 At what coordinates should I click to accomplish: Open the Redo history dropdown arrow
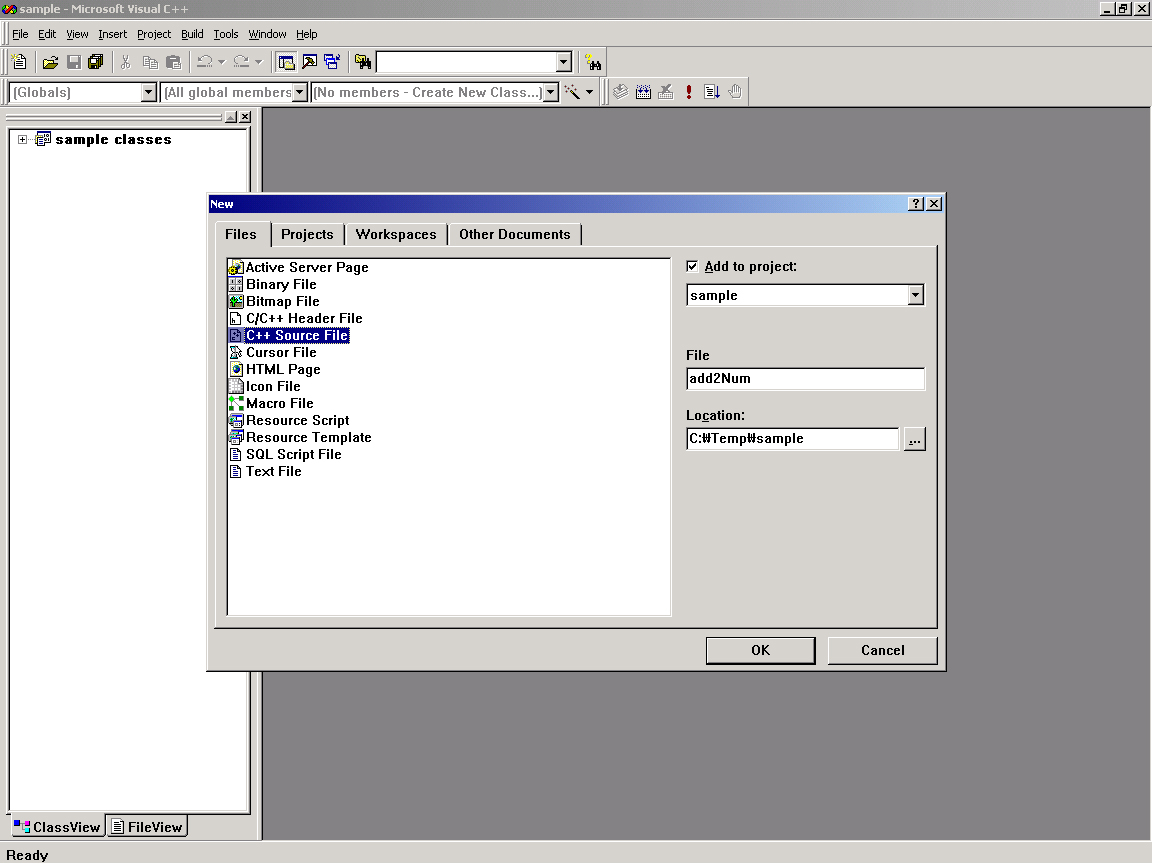coord(258,62)
